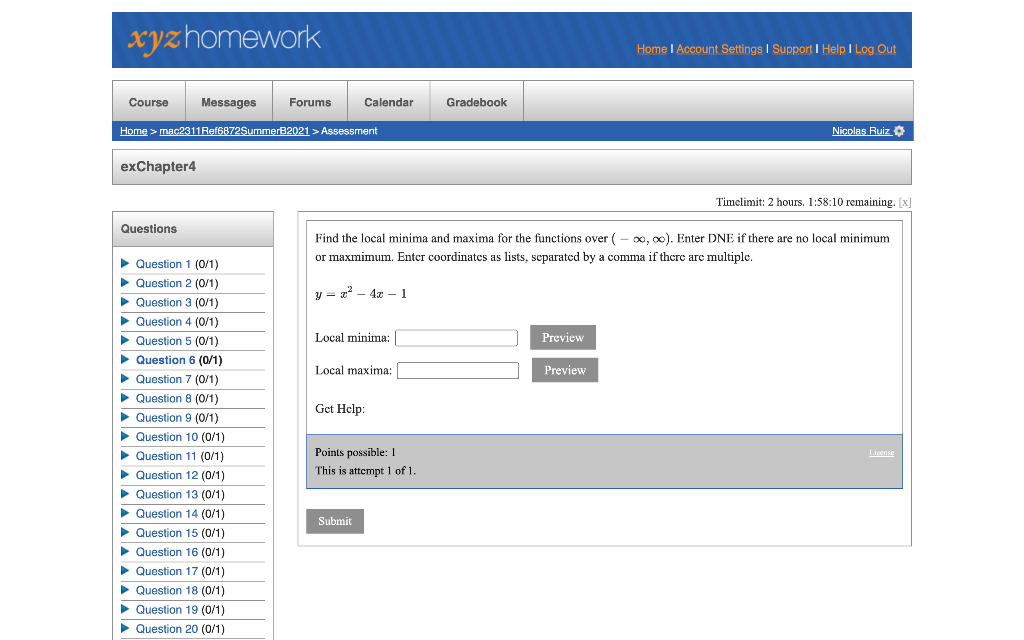The image size is (1024, 640).
Task: Go to Question 12 link
Action: coord(167,475)
